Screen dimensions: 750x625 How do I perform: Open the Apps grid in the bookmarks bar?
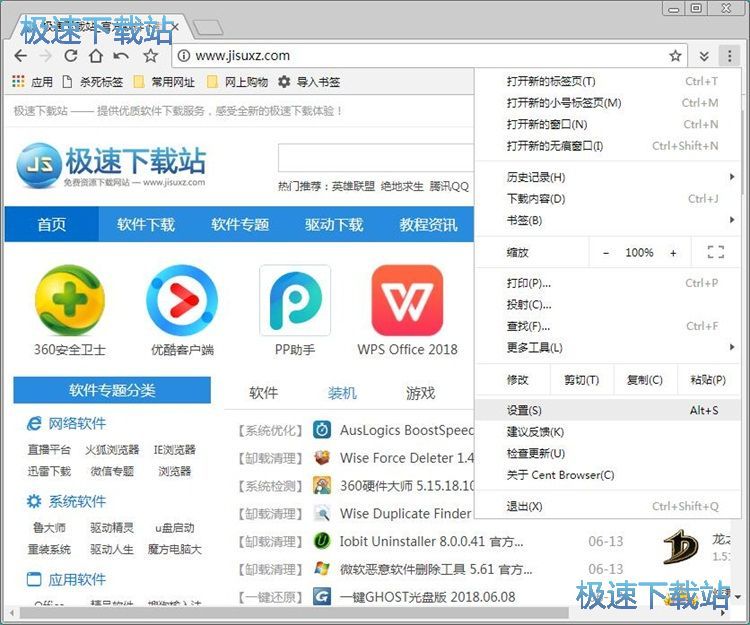pyautogui.click(x=32, y=82)
